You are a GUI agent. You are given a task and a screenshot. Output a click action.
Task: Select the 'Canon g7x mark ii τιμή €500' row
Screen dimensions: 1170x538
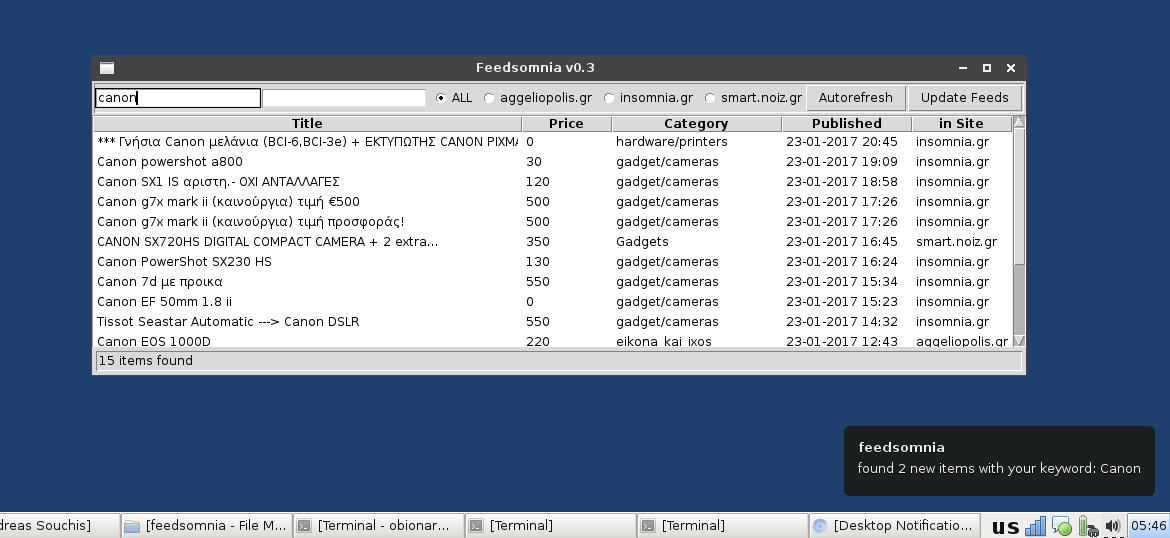click(553, 202)
